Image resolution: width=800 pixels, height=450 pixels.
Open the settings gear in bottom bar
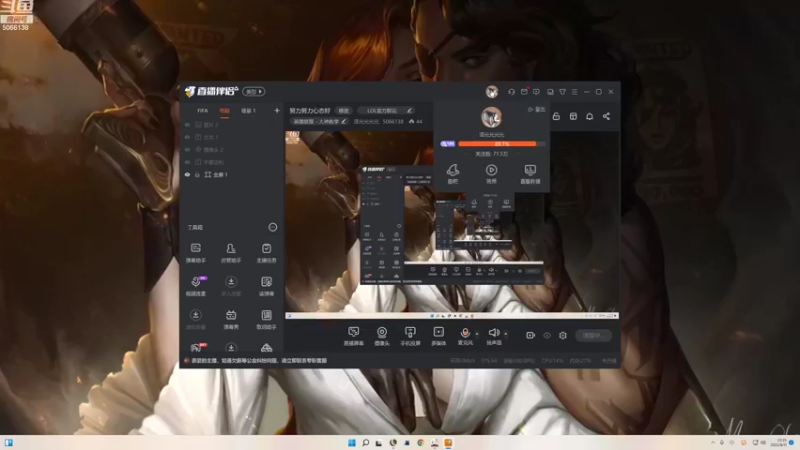click(x=563, y=335)
